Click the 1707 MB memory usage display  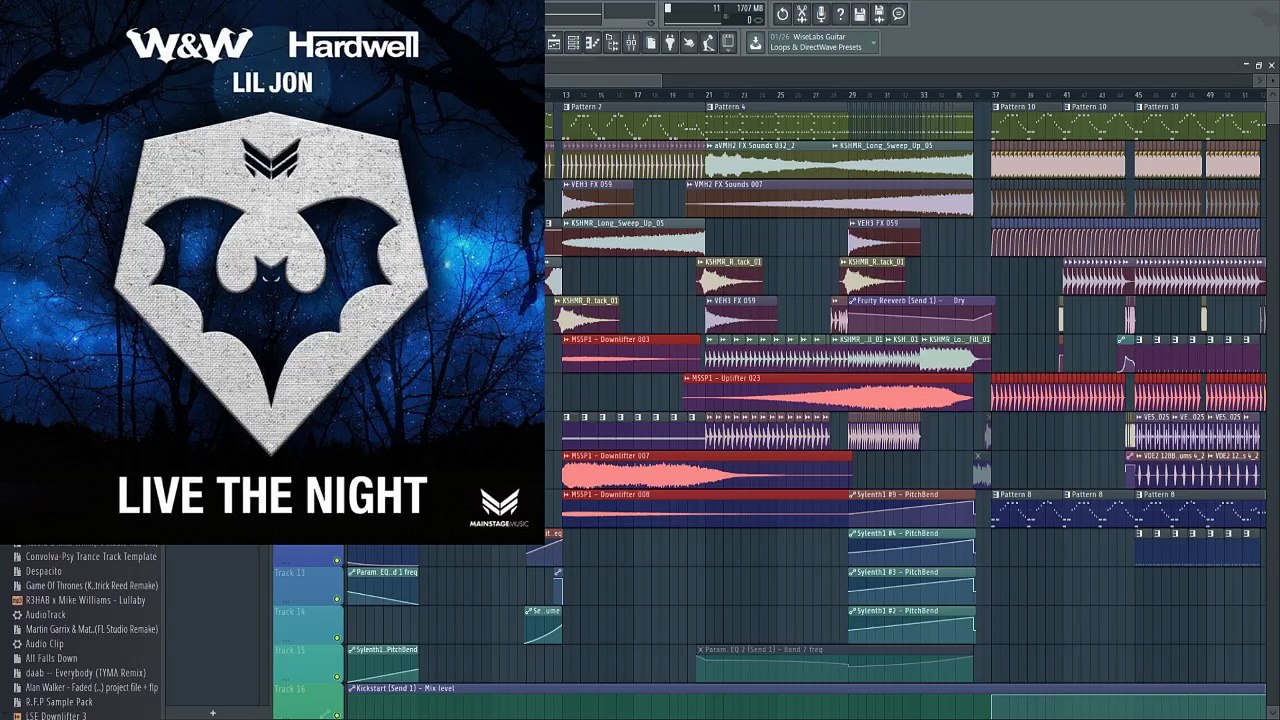pos(750,8)
